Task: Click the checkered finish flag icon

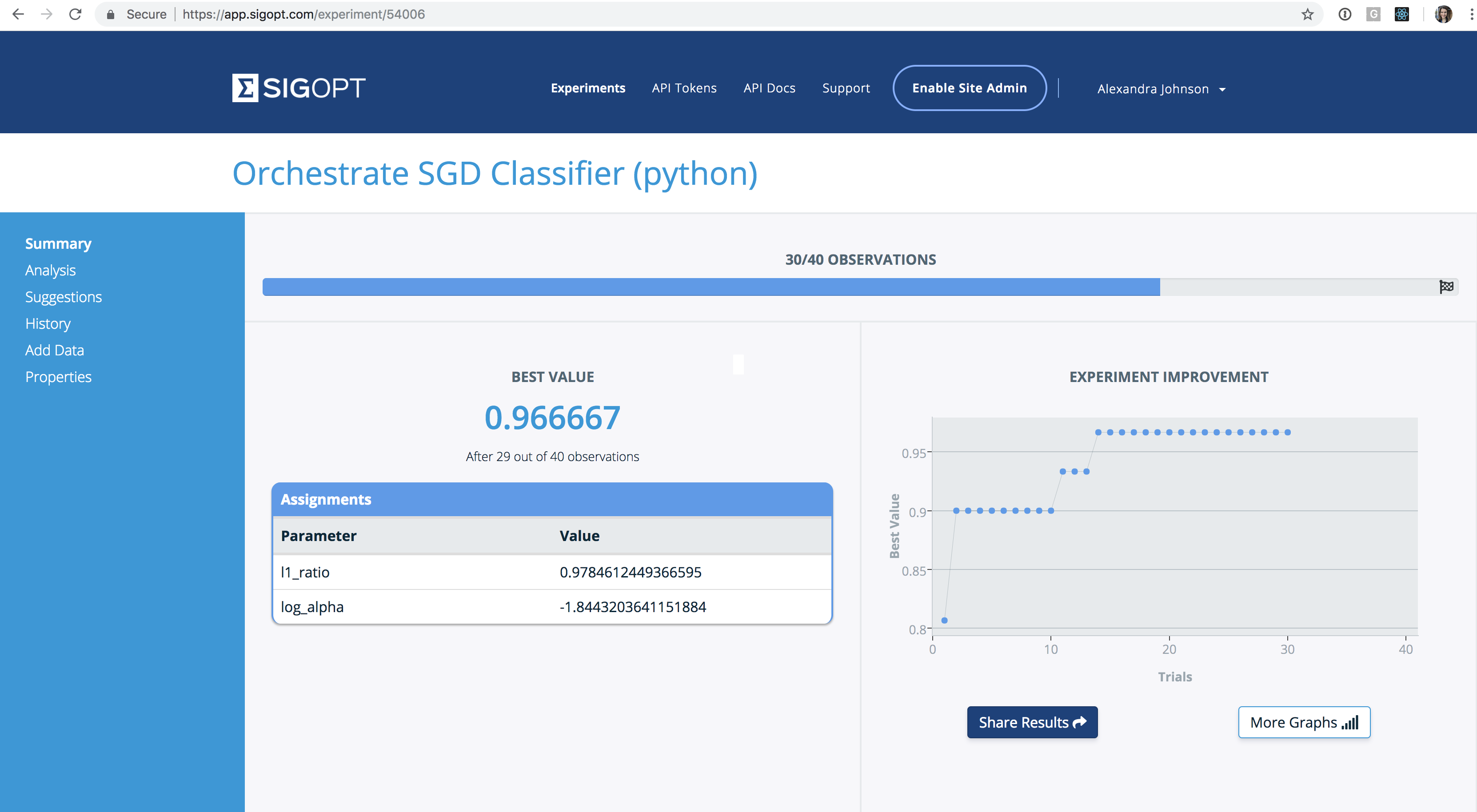Action: click(x=1446, y=287)
